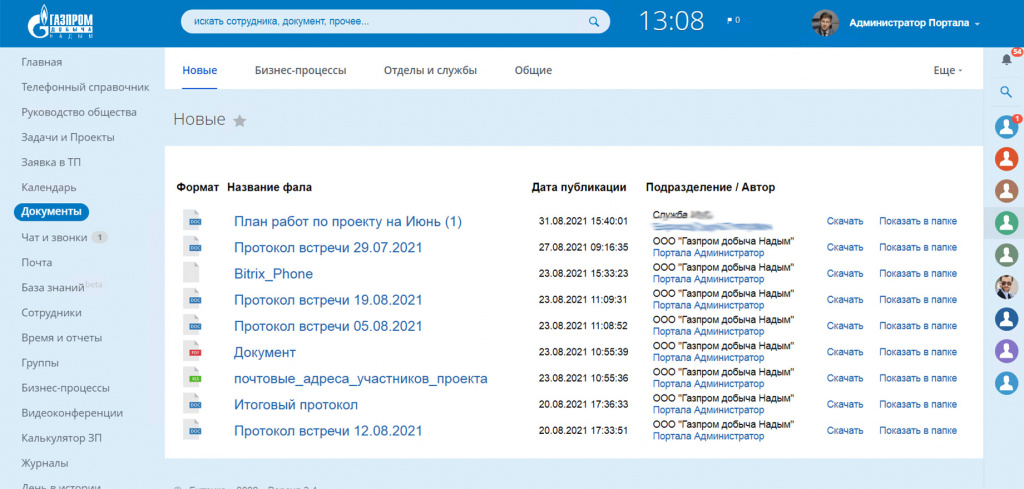Viewport: 1024px width, 489px height.
Task: Open Заявка в ТП in left menu
Action: point(51,162)
